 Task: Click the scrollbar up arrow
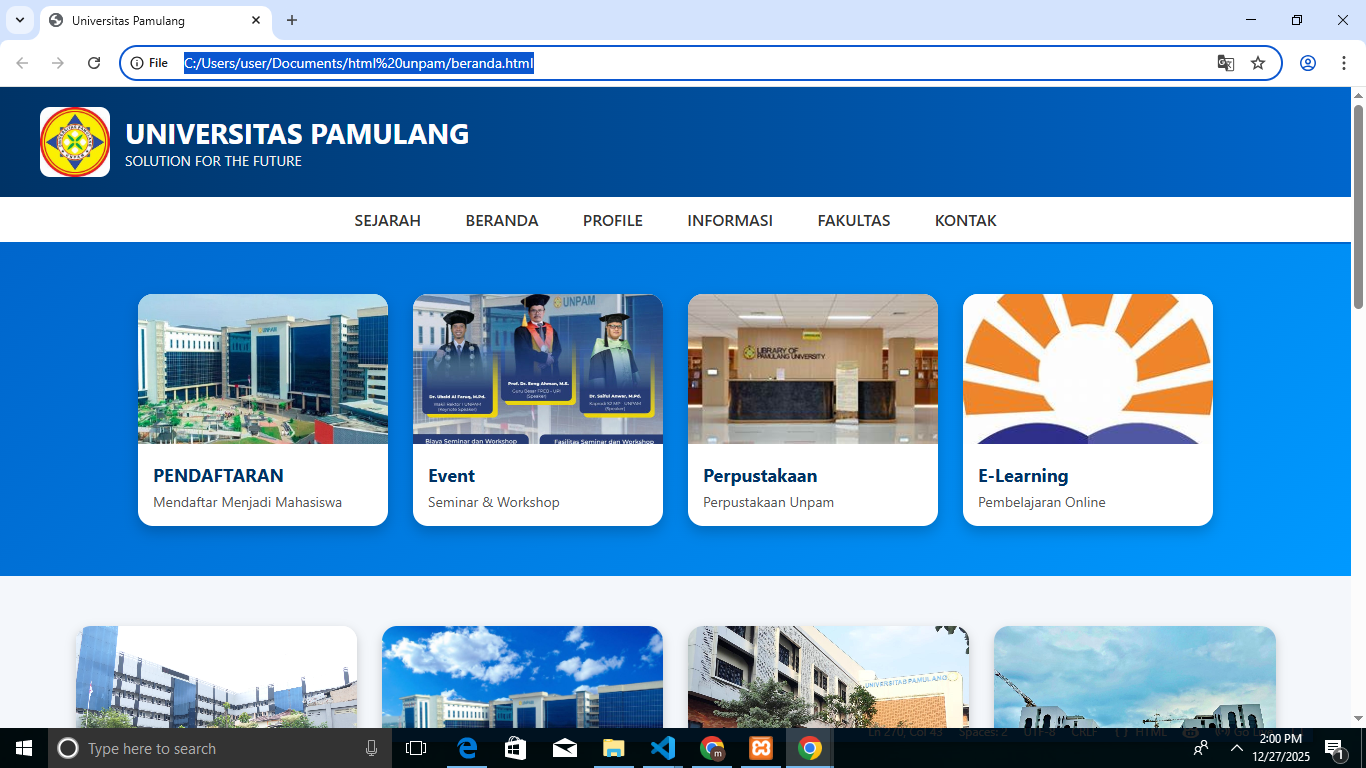[x=1358, y=95]
